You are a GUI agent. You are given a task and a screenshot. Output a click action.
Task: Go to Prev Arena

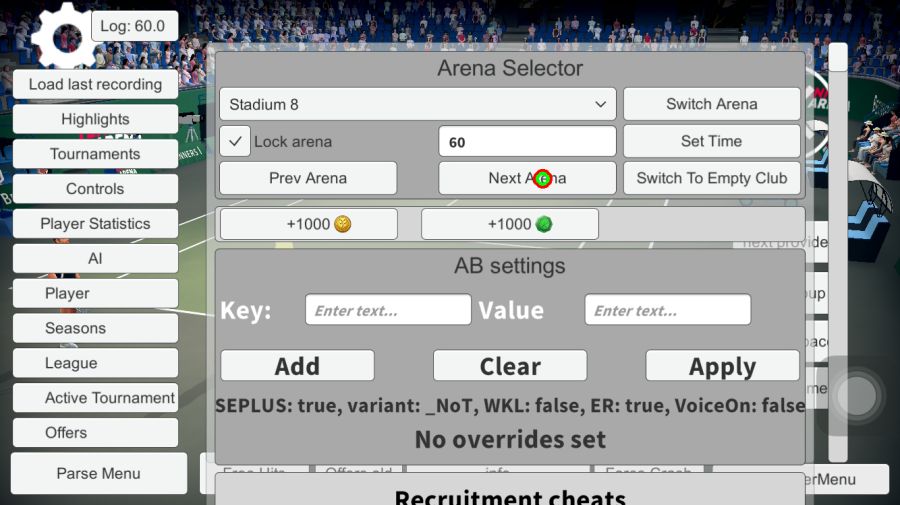[308, 178]
